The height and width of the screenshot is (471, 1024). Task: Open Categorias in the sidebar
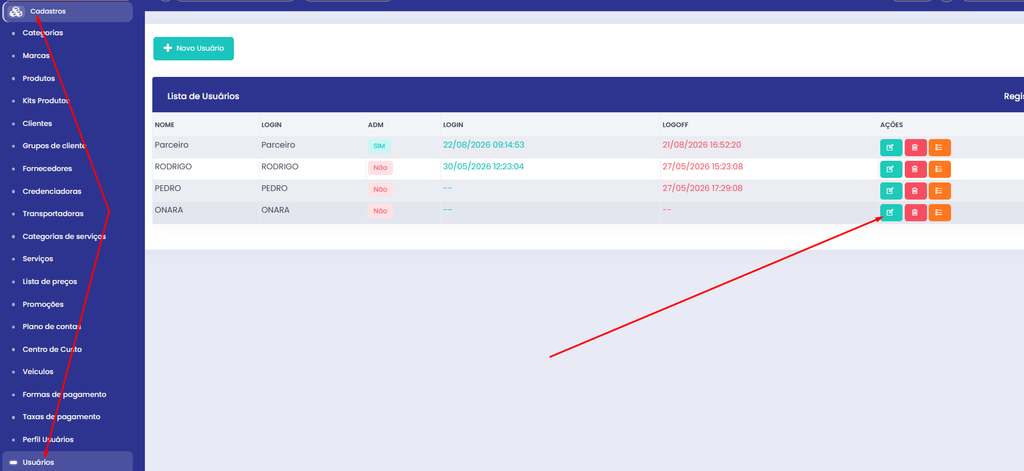[42, 33]
